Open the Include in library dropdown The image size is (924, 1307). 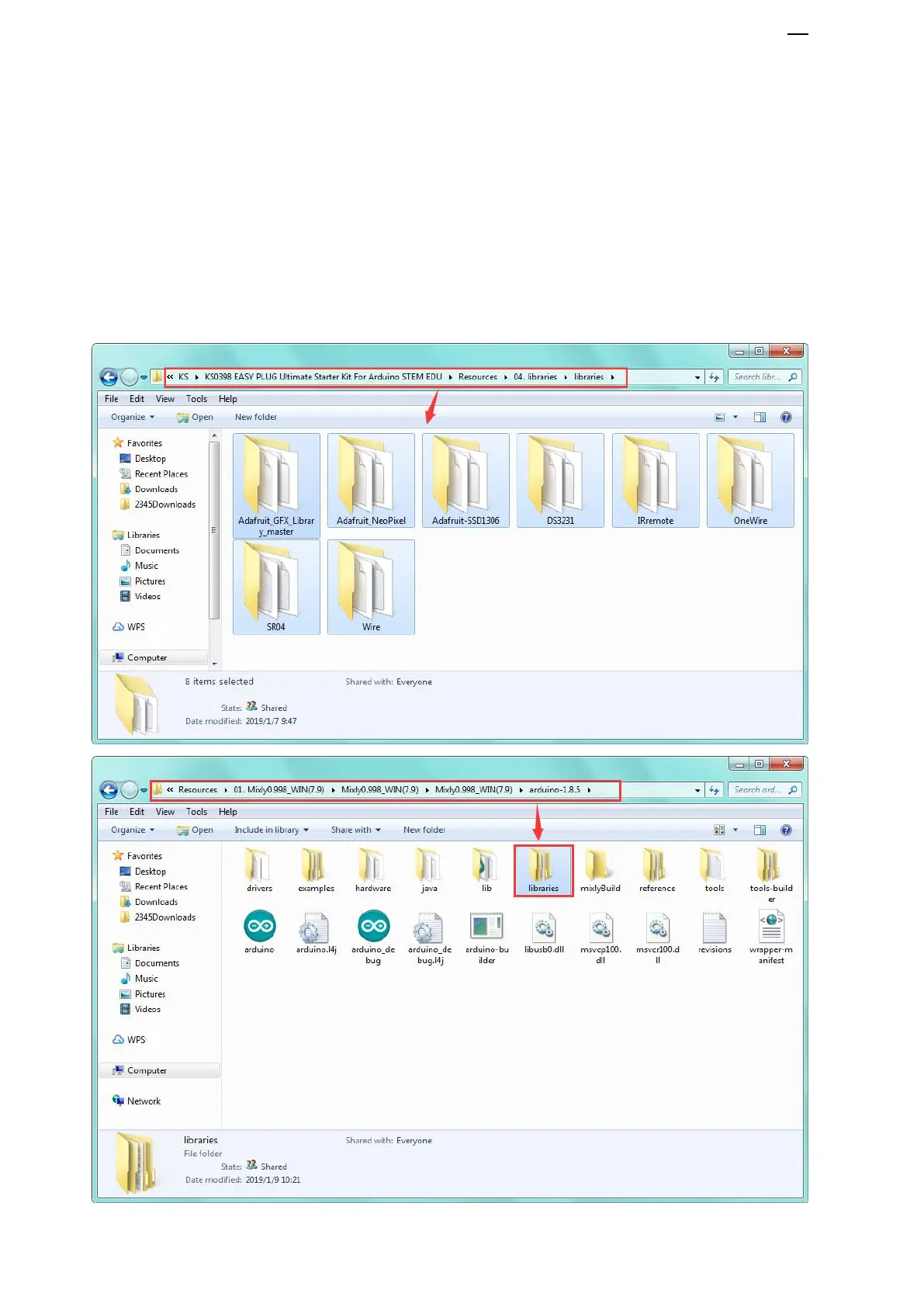point(272,830)
